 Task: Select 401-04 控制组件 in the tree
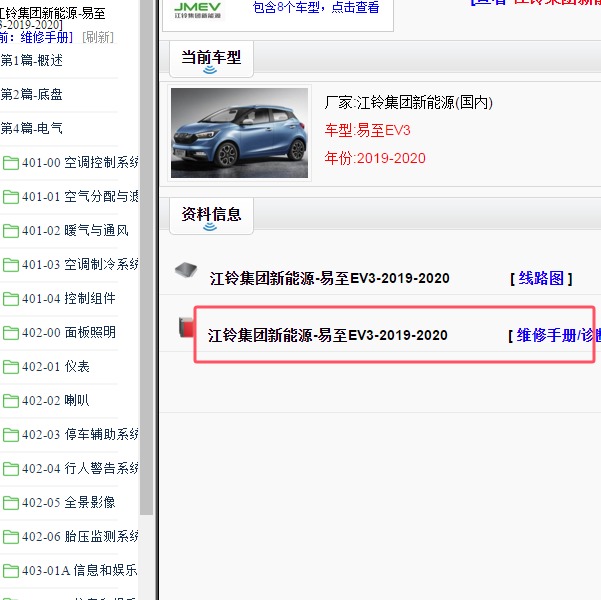coord(69,298)
